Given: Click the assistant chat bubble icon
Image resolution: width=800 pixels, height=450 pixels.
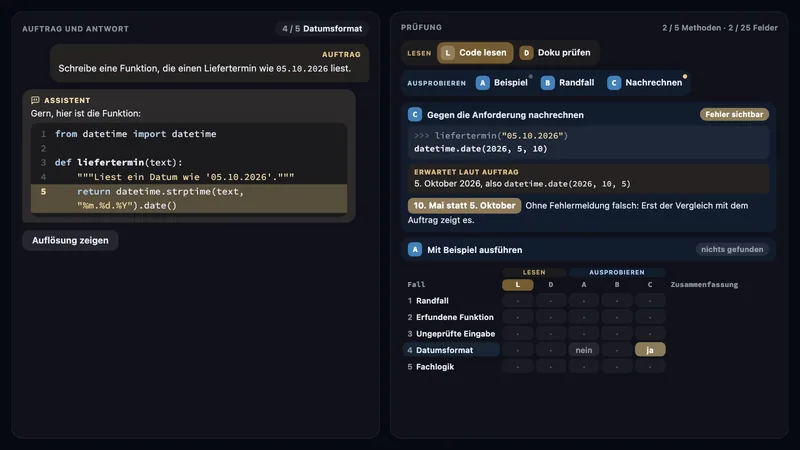Looking at the screenshot, I should (35, 100).
